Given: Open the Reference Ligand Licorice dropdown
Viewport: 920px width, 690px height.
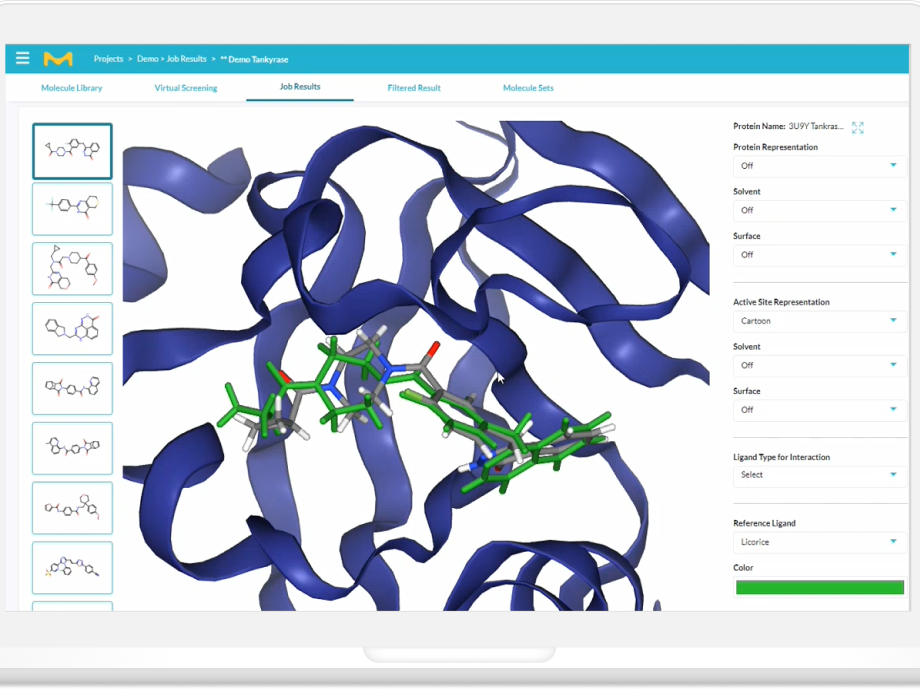Looking at the screenshot, I should [x=820, y=542].
